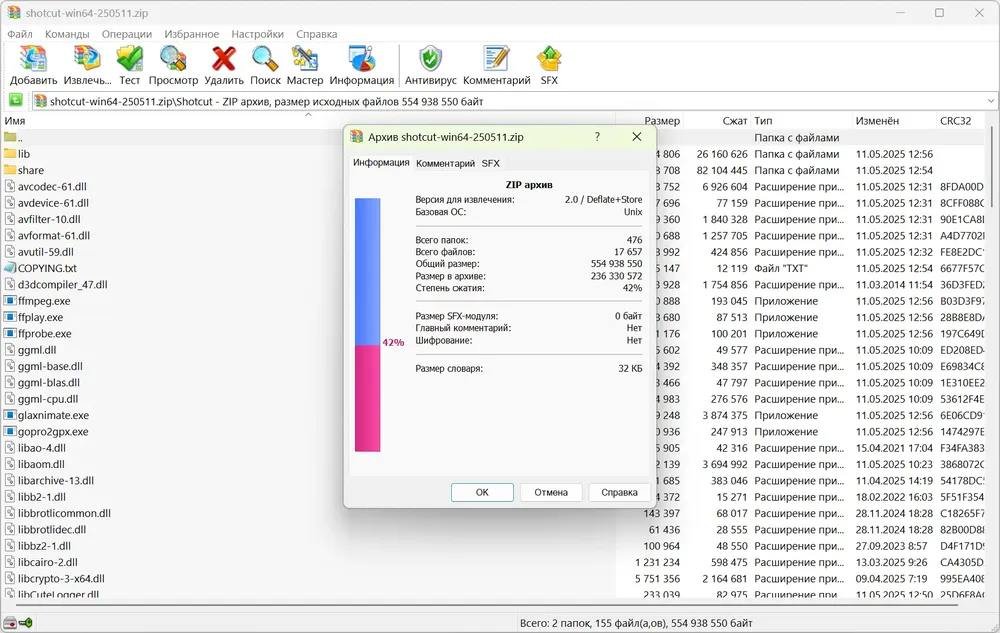Select the share folder icon
This screenshot has width=1000, height=633.
(10, 170)
